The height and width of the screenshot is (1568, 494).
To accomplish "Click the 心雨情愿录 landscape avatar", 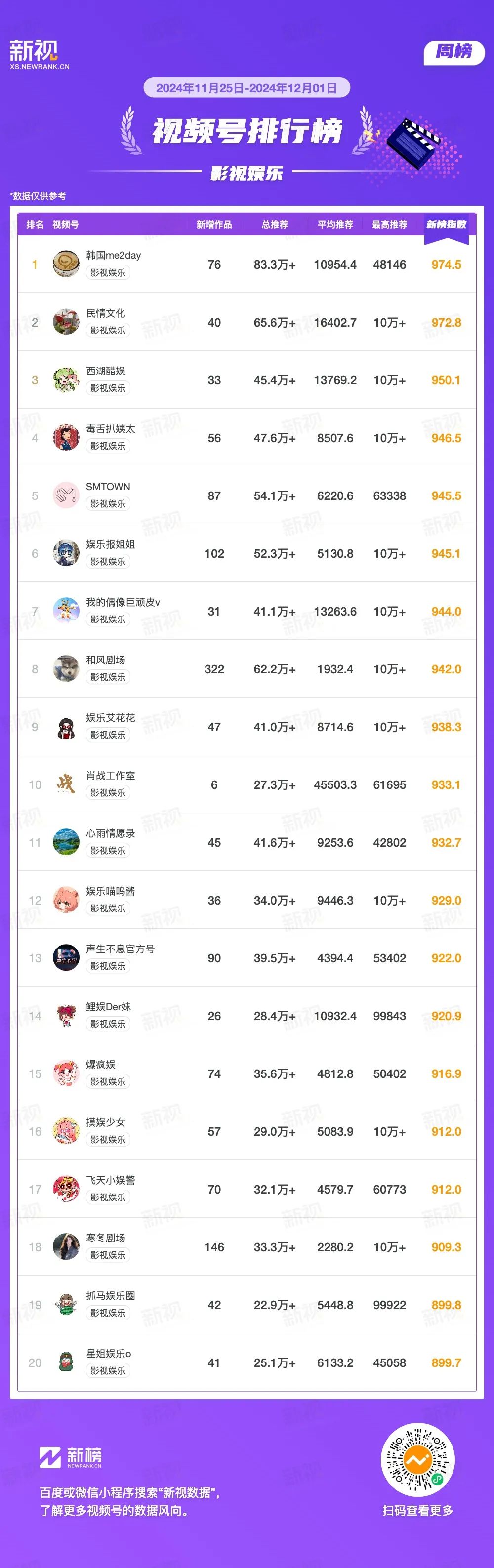I will (66, 842).
